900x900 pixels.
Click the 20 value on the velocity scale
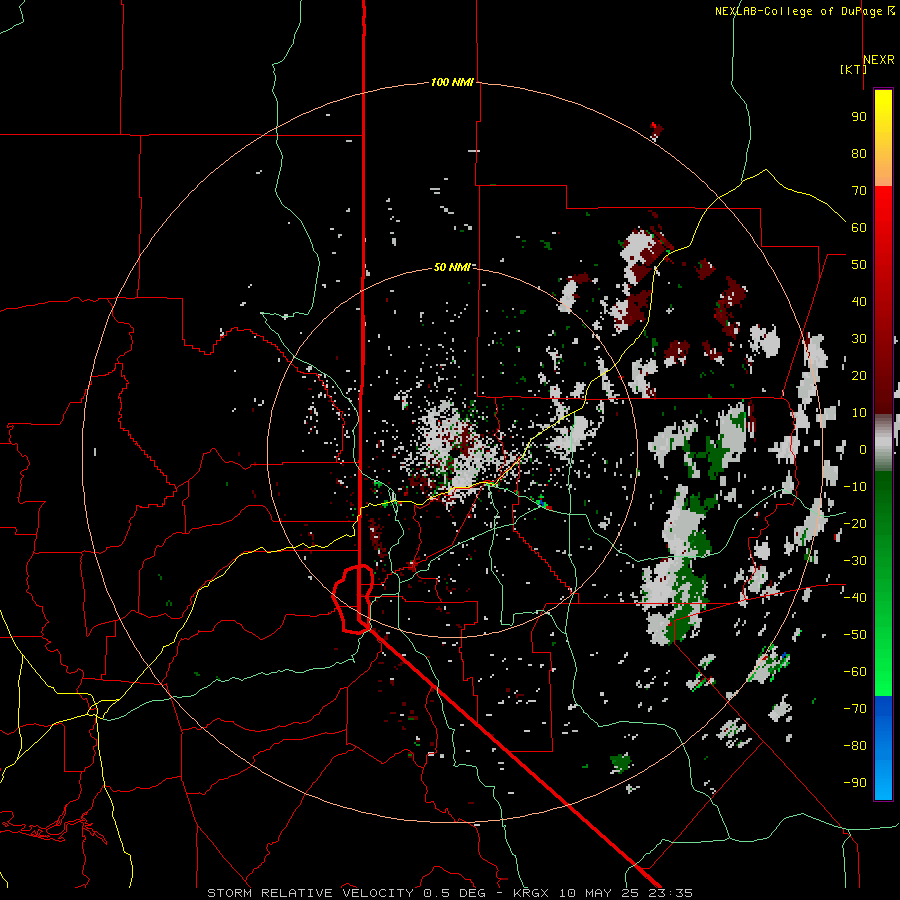pyautogui.click(x=859, y=376)
